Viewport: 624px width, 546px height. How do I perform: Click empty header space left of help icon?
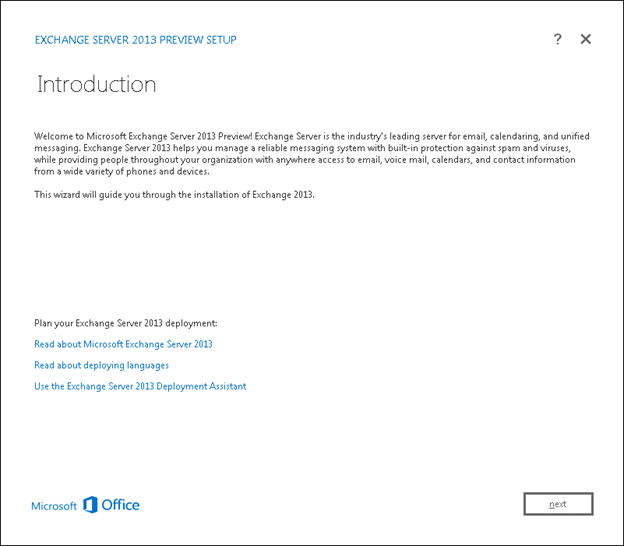400,40
